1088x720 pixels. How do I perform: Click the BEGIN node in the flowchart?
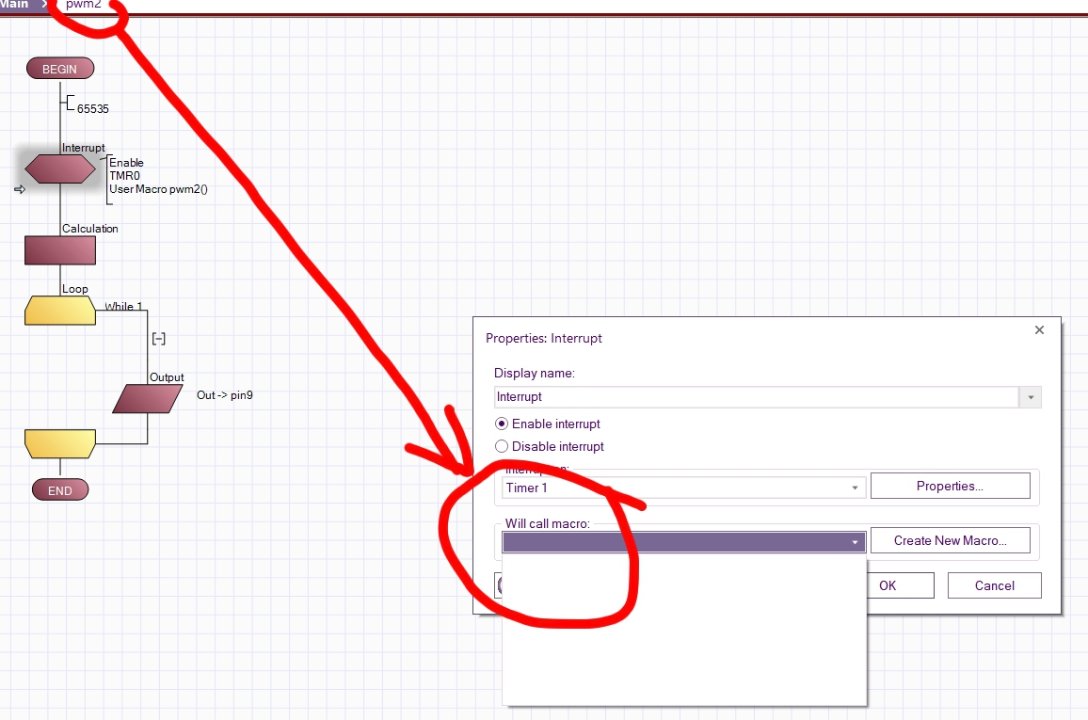pos(60,69)
